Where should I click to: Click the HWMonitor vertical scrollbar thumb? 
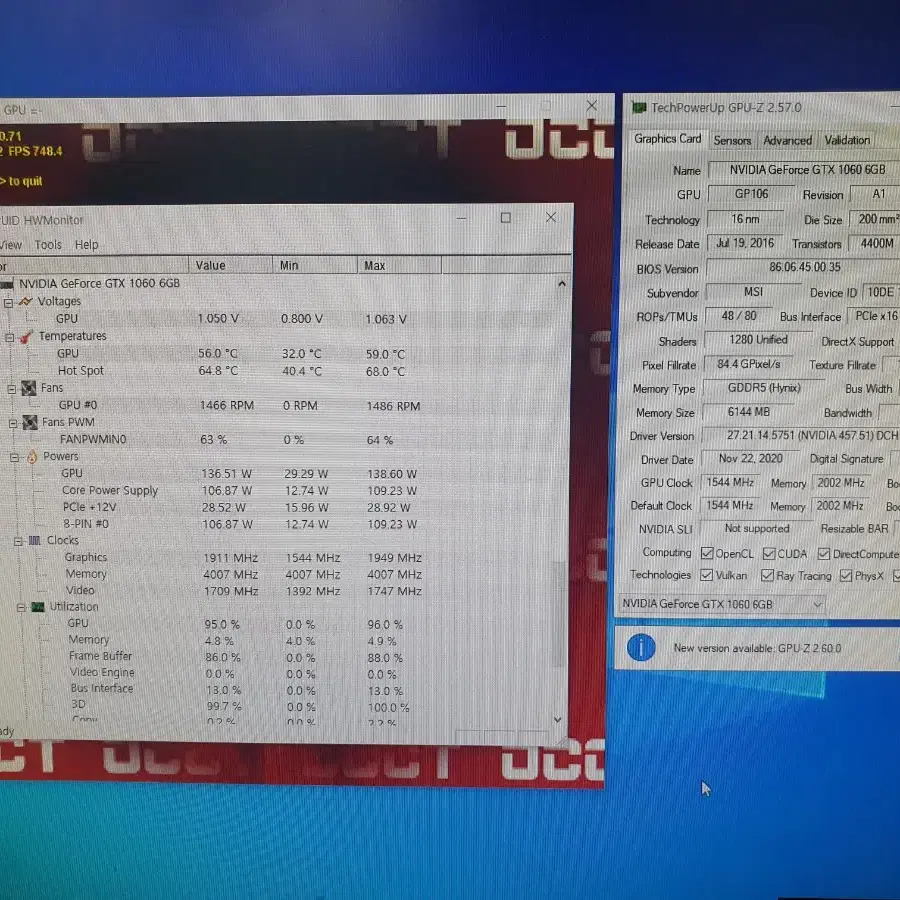pyautogui.click(x=556, y=614)
